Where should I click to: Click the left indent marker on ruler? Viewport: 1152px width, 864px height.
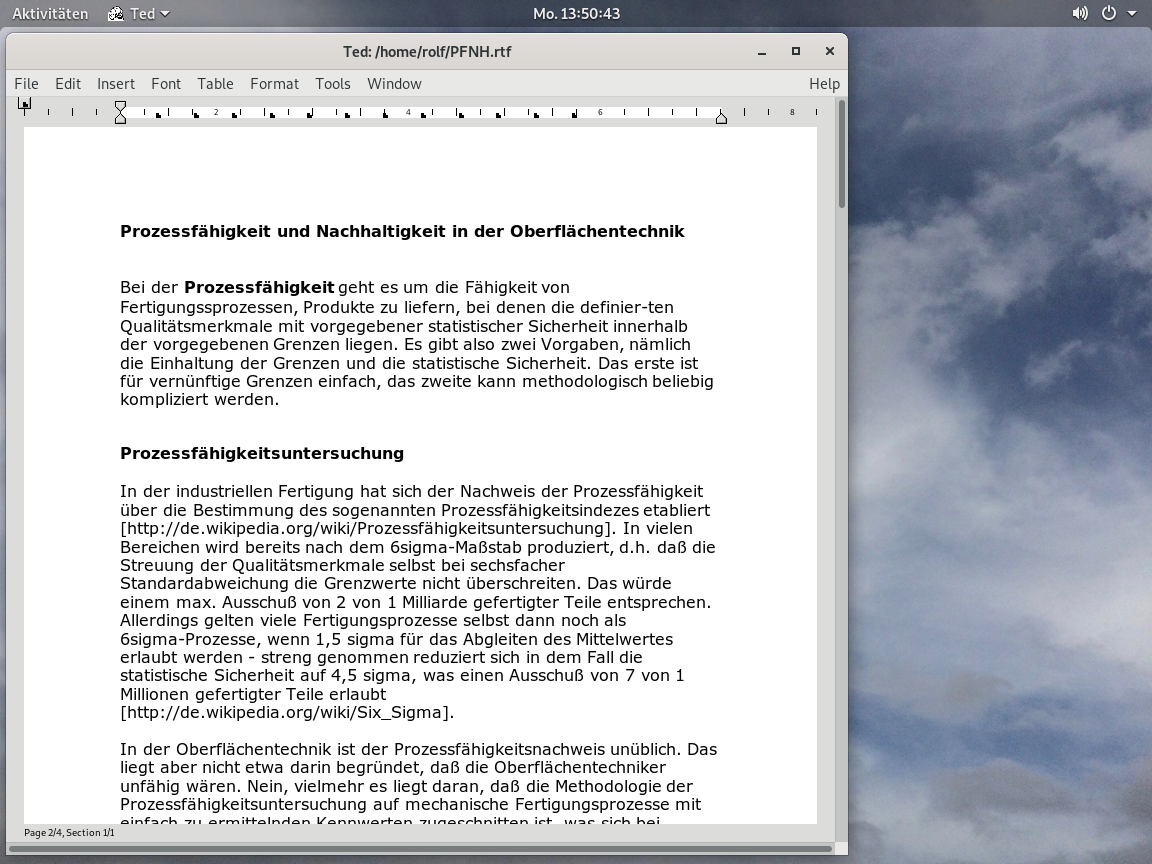click(120, 119)
